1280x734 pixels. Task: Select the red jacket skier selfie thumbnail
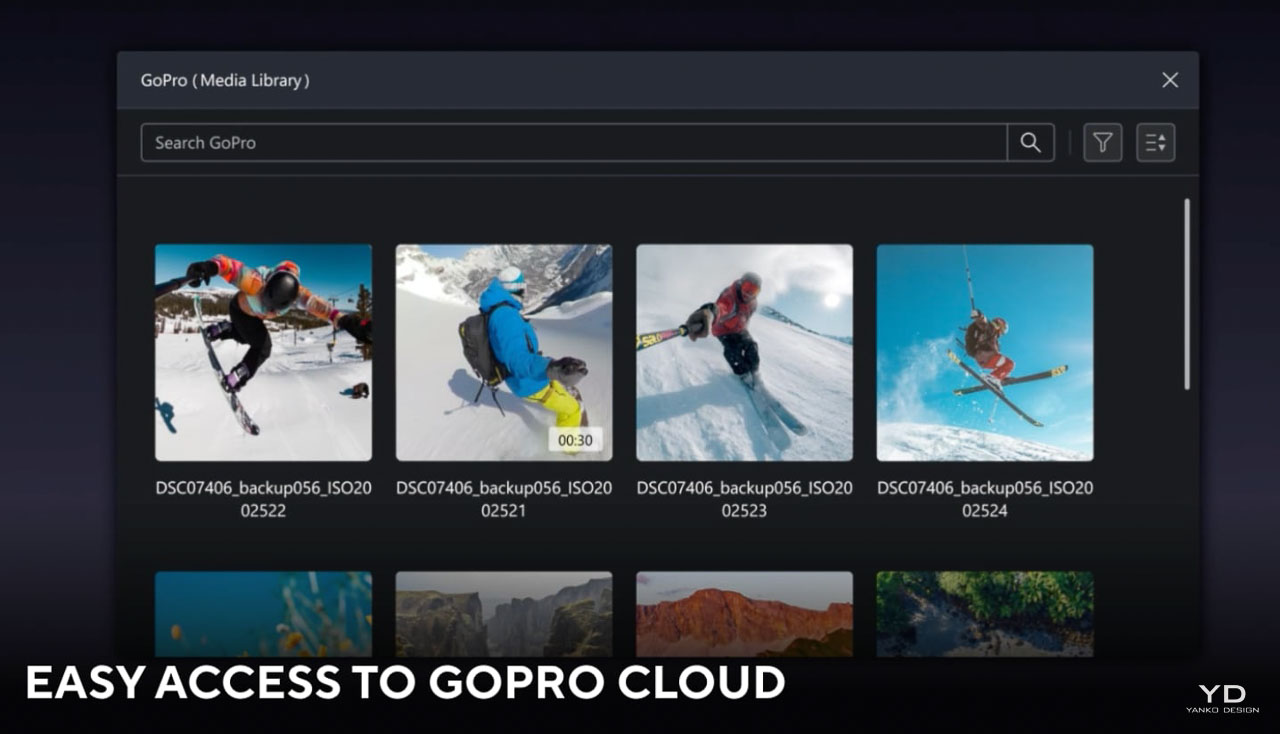(744, 352)
